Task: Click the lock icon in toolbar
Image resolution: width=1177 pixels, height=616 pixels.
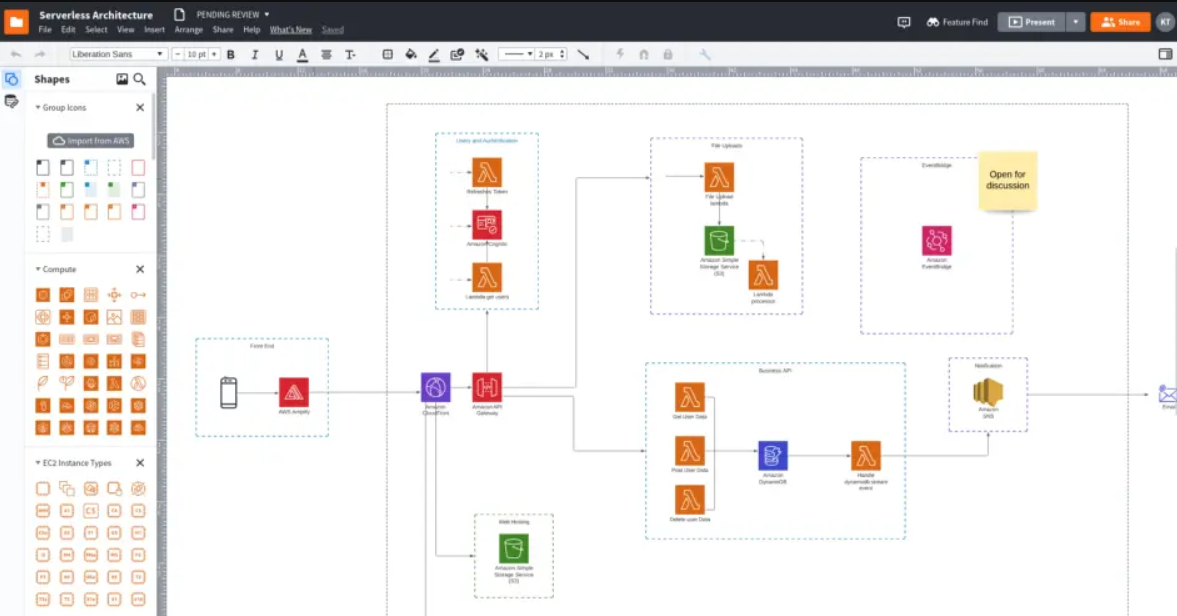Action: point(667,54)
